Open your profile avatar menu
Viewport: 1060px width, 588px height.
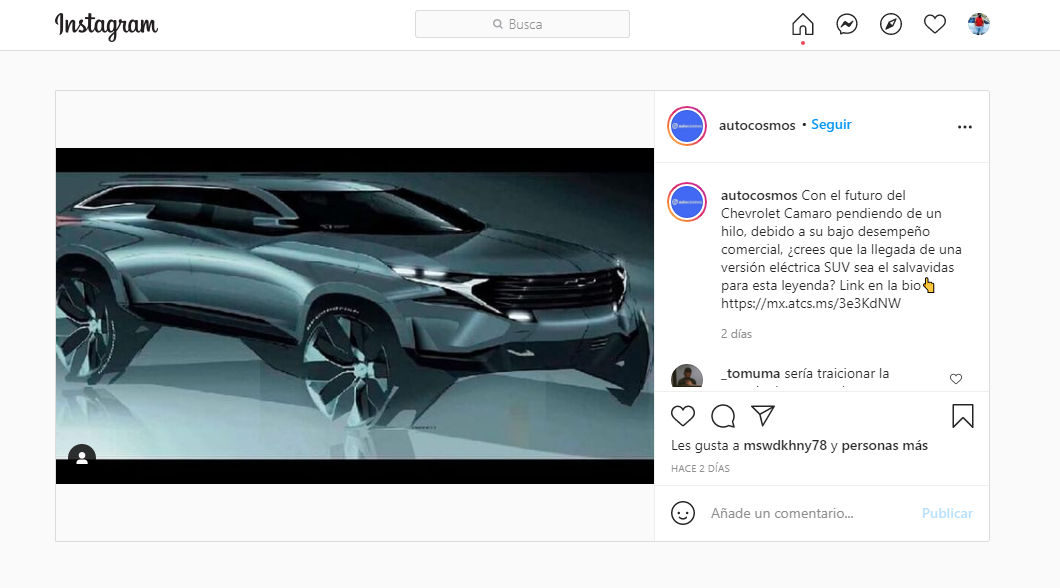pyautogui.click(x=979, y=24)
